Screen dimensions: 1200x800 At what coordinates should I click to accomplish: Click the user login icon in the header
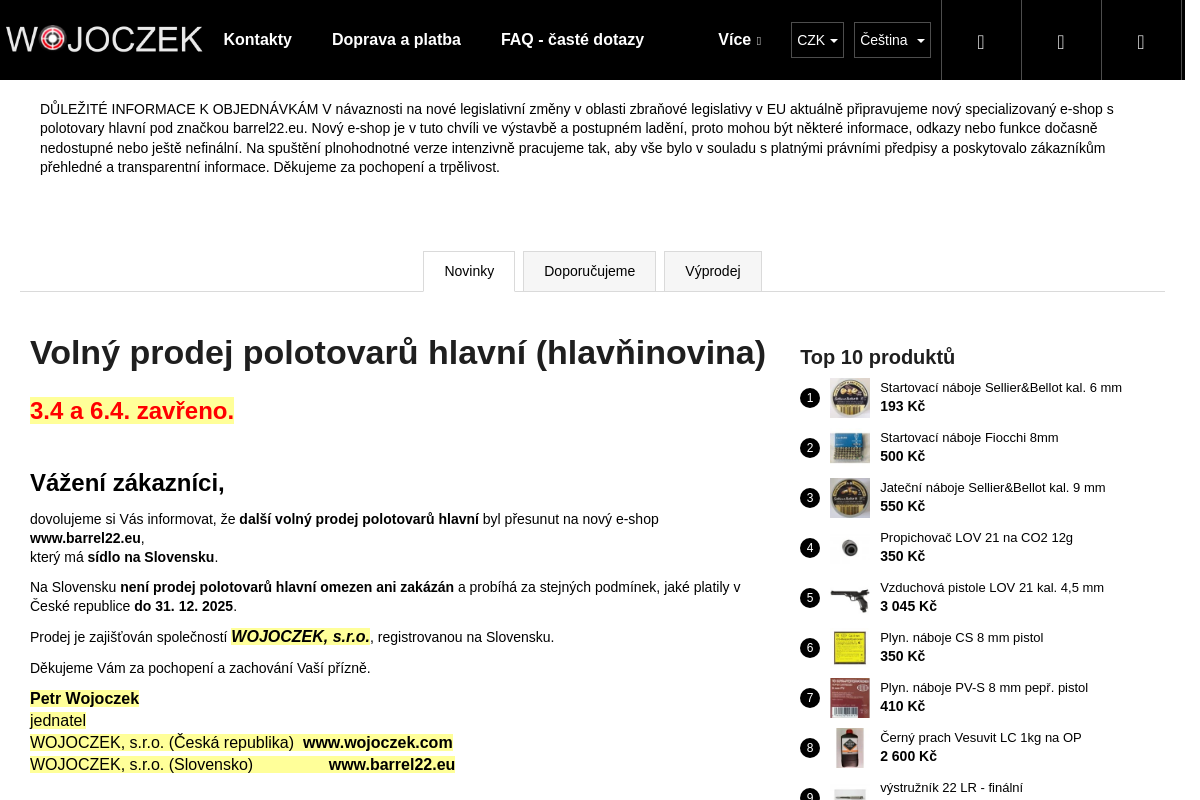[x=1061, y=41]
